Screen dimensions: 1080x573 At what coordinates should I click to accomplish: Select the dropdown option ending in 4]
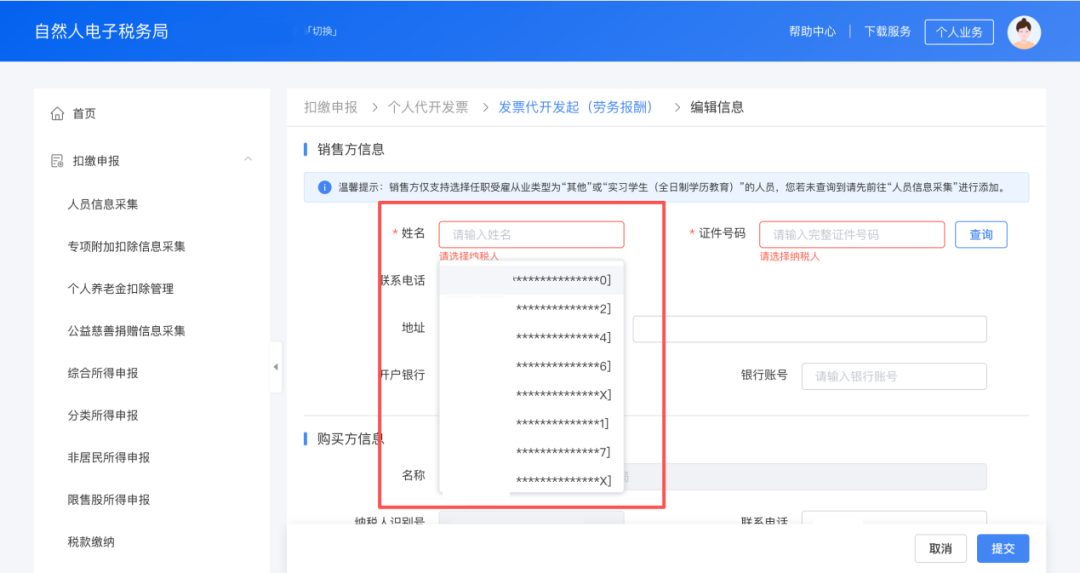click(531, 337)
